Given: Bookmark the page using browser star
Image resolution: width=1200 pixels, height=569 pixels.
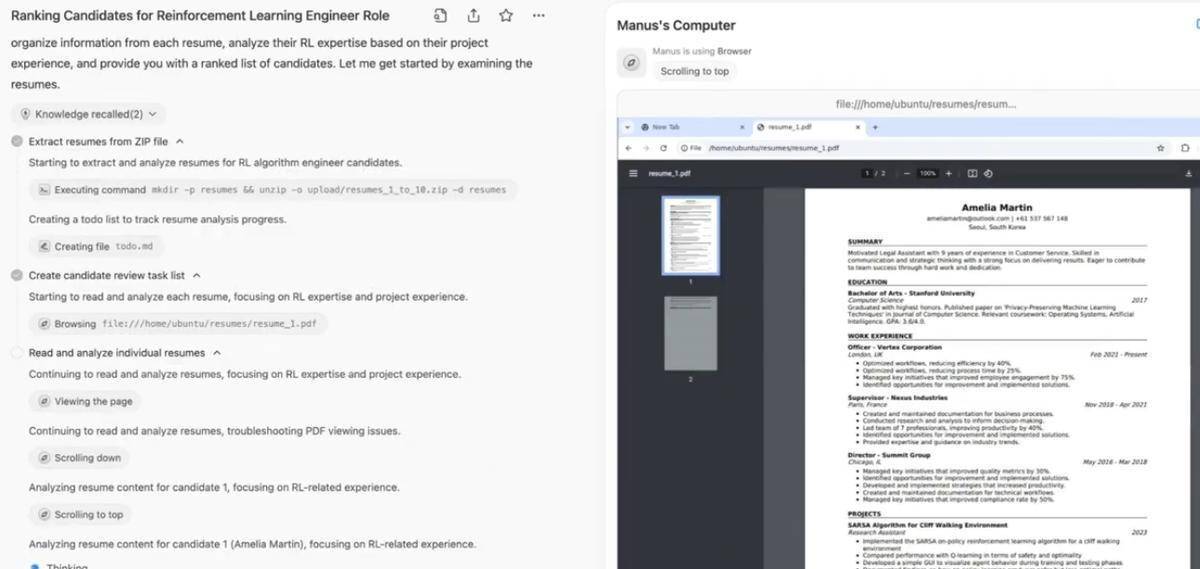Looking at the screenshot, I should click(1160, 148).
